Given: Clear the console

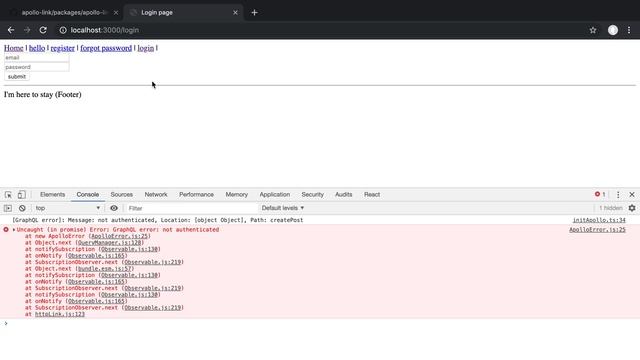Looking at the screenshot, I should pos(22,208).
